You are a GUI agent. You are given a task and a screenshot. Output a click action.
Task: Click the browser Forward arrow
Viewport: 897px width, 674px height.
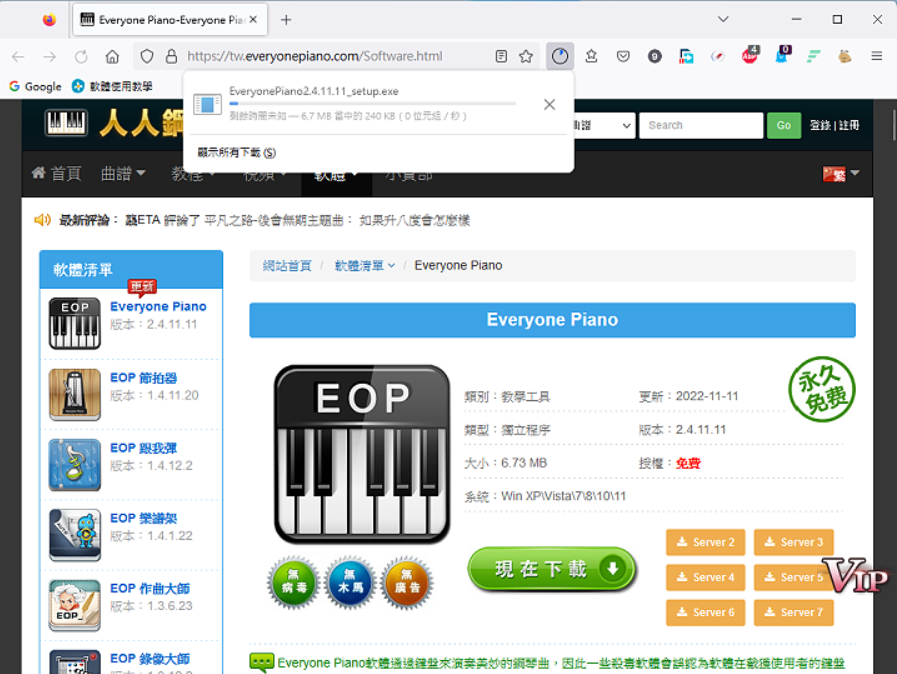pyautogui.click(x=50, y=56)
